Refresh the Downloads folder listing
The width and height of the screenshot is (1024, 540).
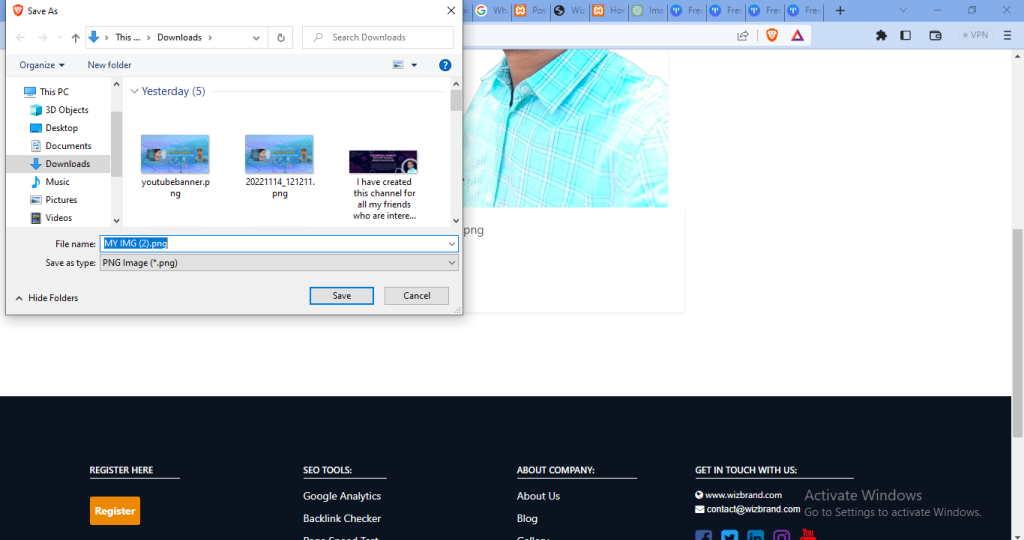coord(281,38)
